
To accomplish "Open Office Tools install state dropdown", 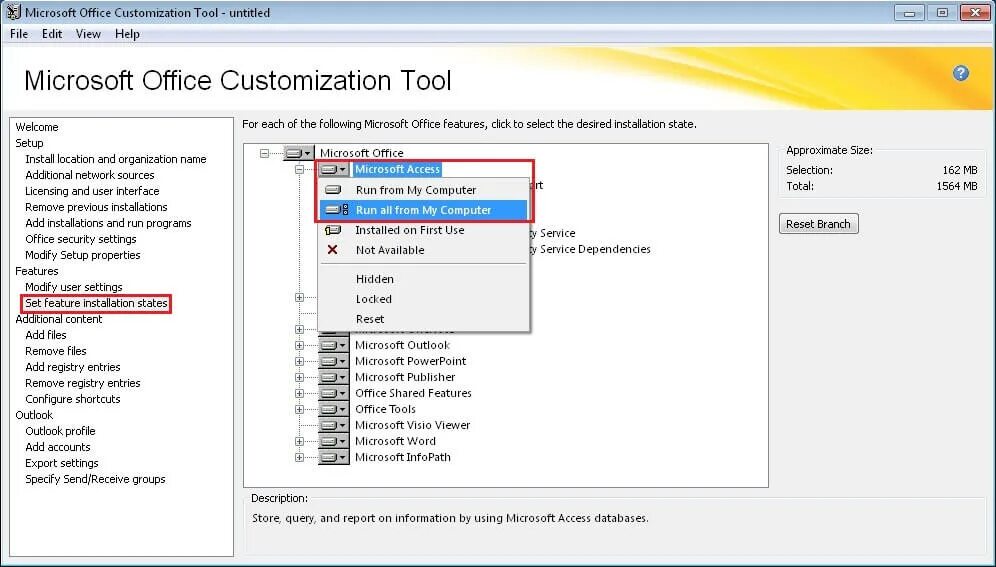I will coord(333,410).
